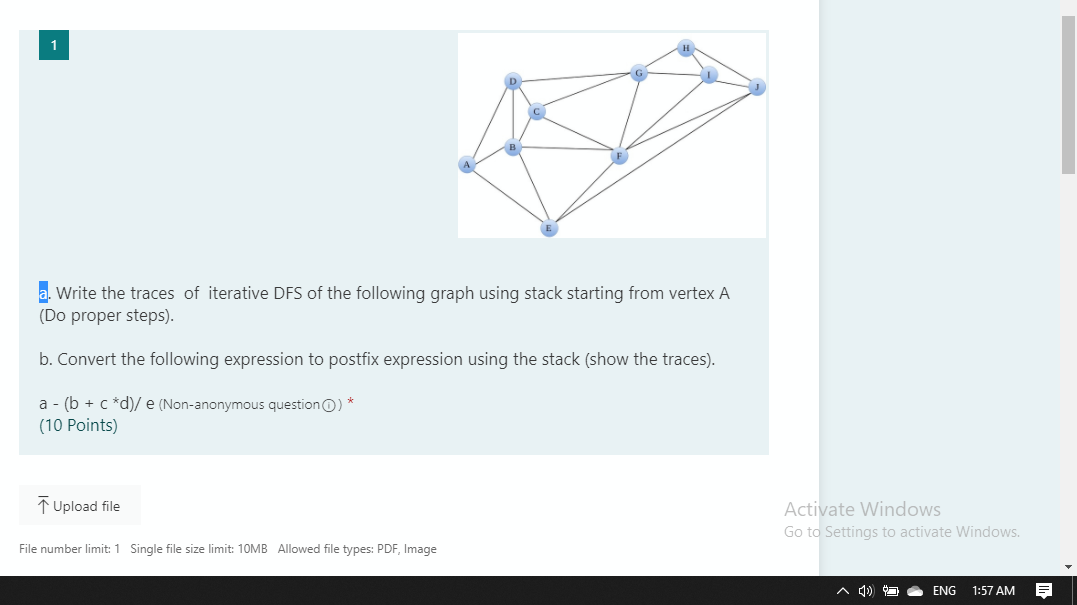Image resolution: width=1077 pixels, height=605 pixels.
Task: Click the scrollbar down arrow at bottom right
Action: coord(1069,565)
